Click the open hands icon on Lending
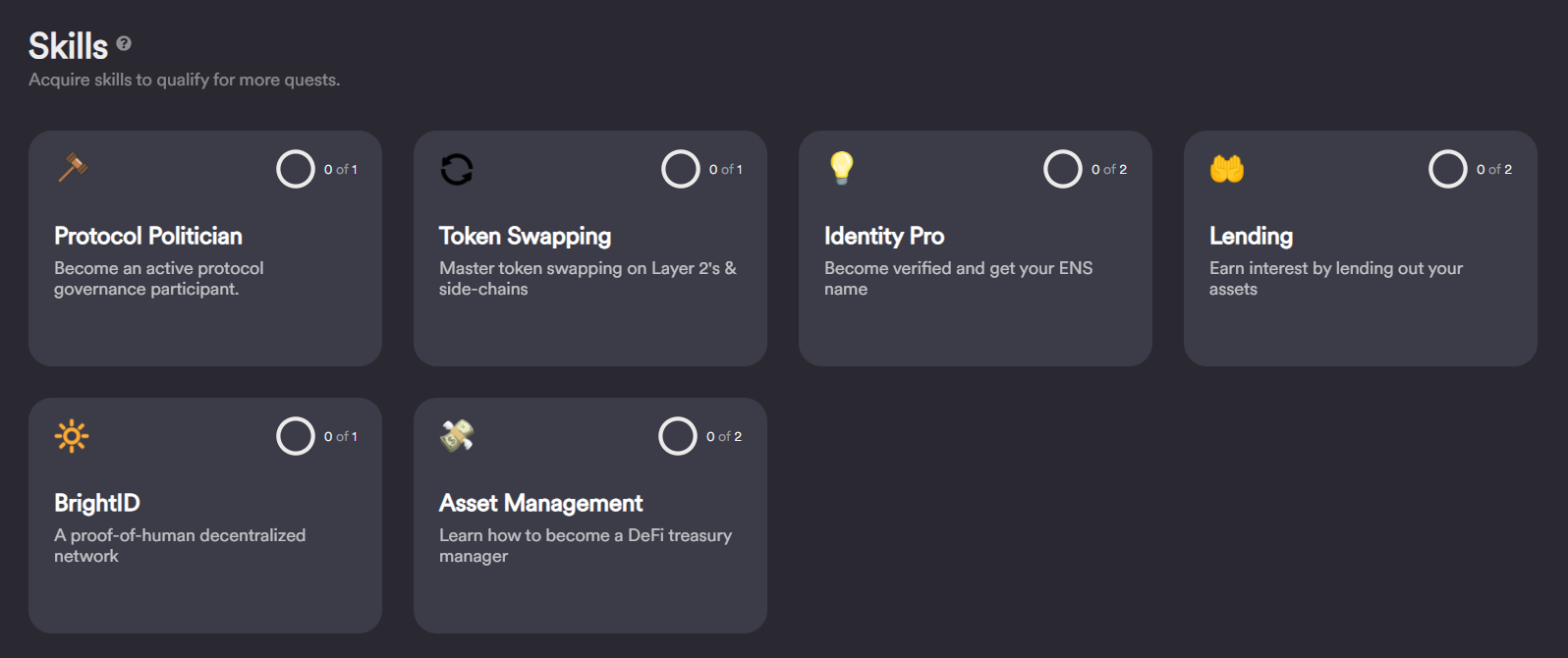Screen dimensions: 1568x658 1227,169
